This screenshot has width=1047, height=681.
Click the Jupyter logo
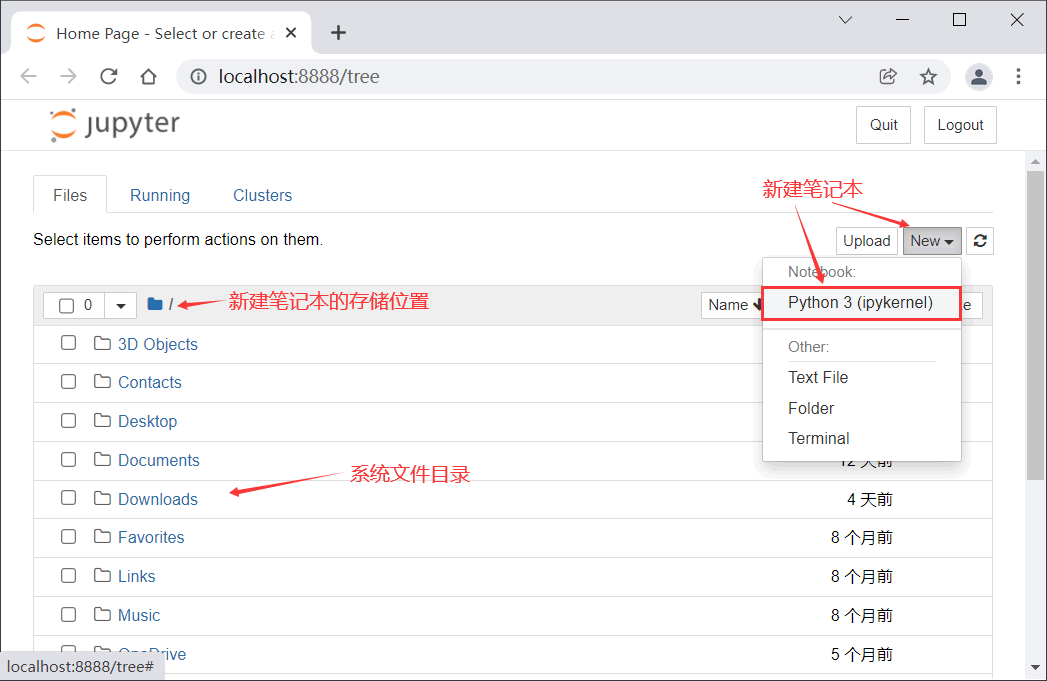click(x=113, y=124)
